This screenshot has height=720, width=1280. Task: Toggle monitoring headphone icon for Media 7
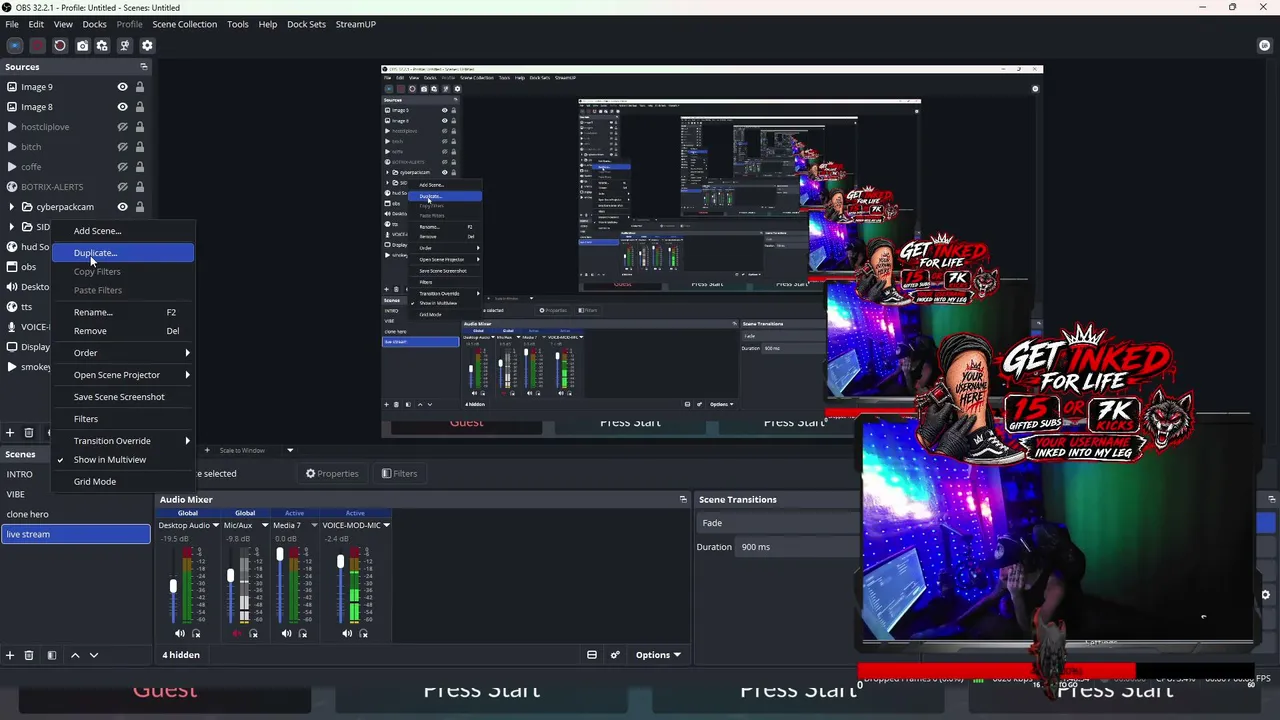[303, 633]
